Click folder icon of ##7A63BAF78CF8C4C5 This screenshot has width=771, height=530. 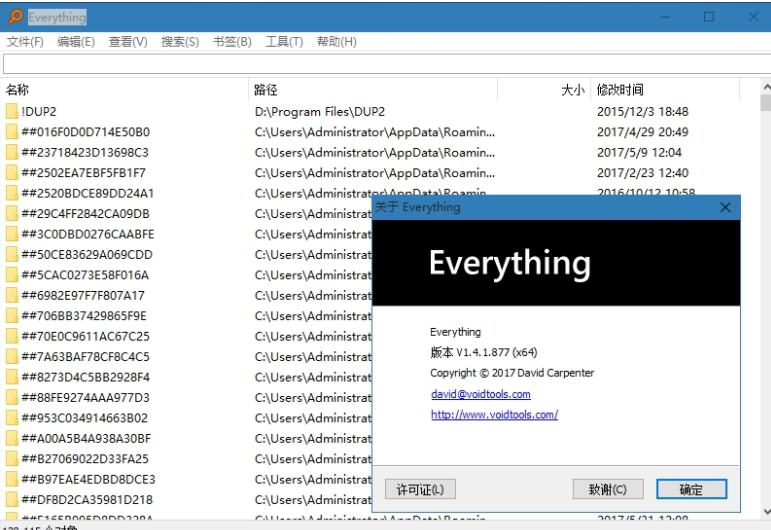12,356
